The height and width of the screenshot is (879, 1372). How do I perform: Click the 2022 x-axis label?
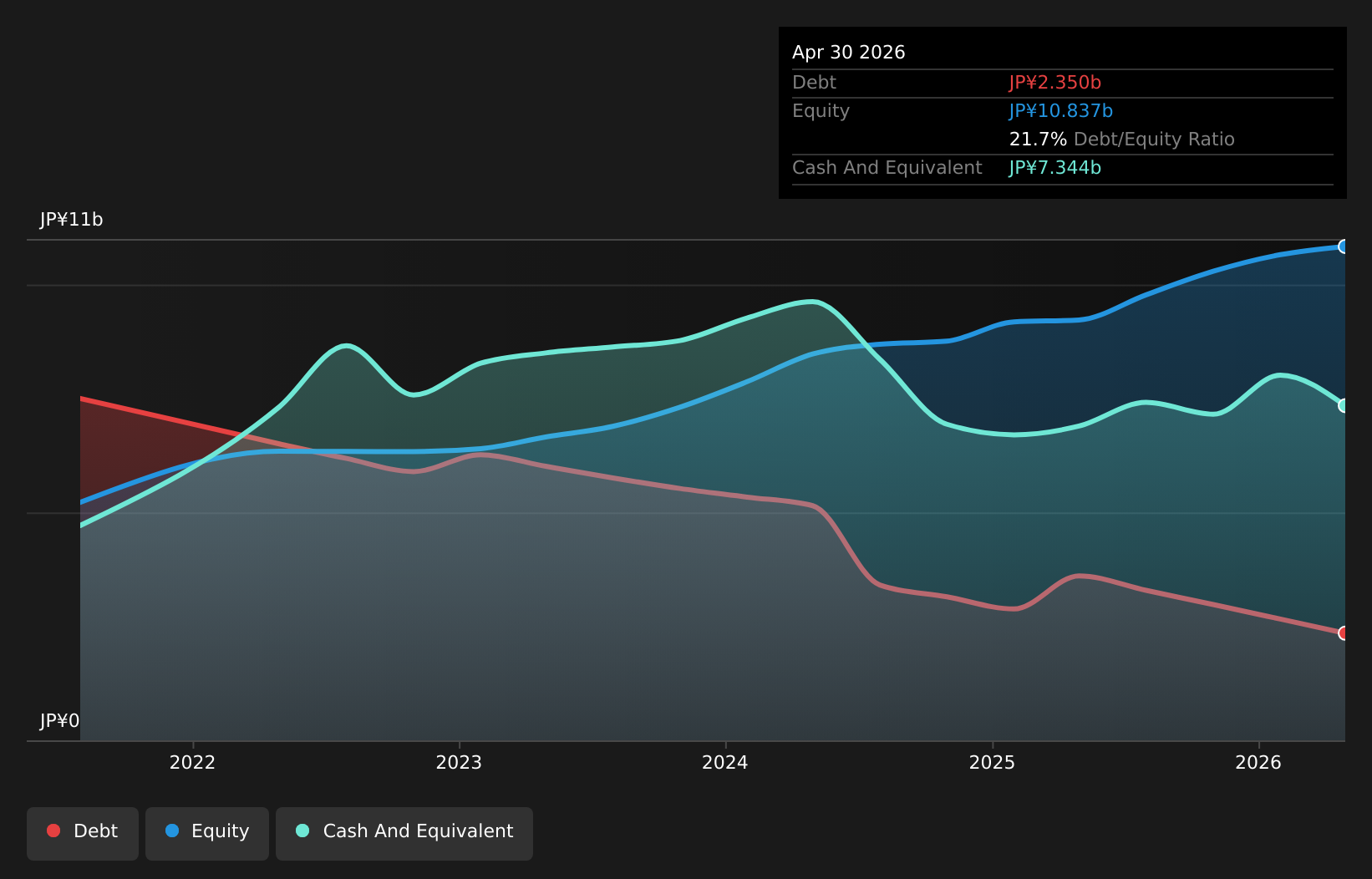tap(192, 762)
